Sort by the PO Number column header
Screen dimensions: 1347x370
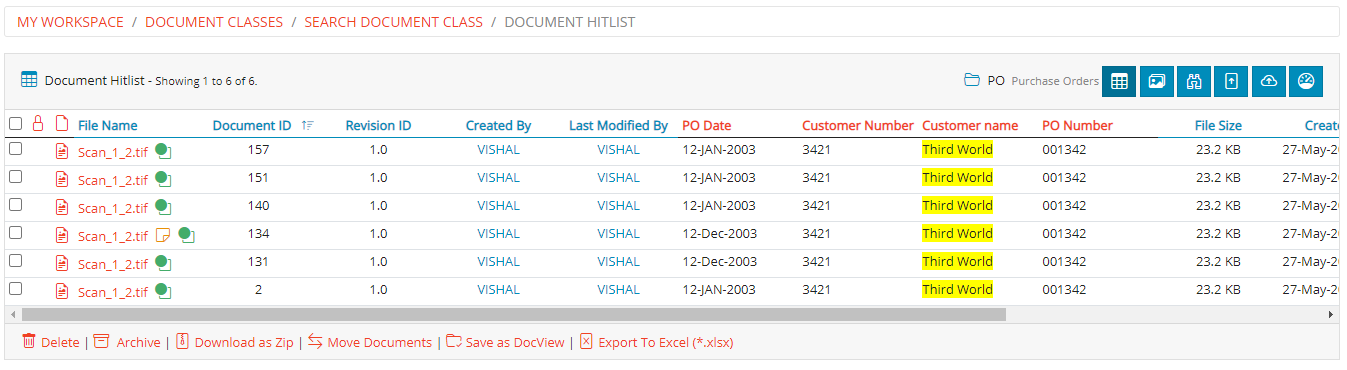tap(1077, 126)
